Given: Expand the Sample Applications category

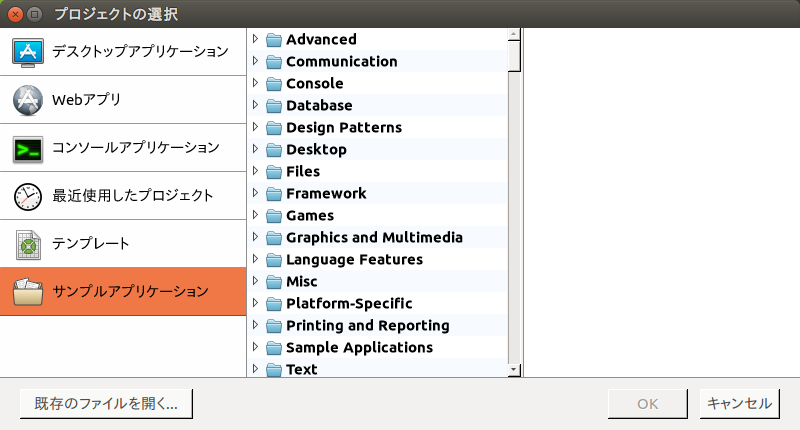Looking at the screenshot, I should pyautogui.click(x=256, y=347).
